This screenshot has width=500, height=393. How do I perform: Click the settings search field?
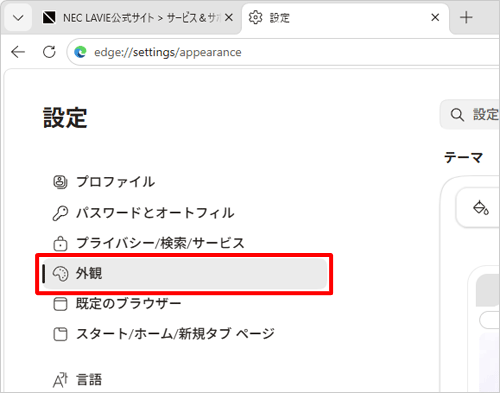[x=470, y=115]
